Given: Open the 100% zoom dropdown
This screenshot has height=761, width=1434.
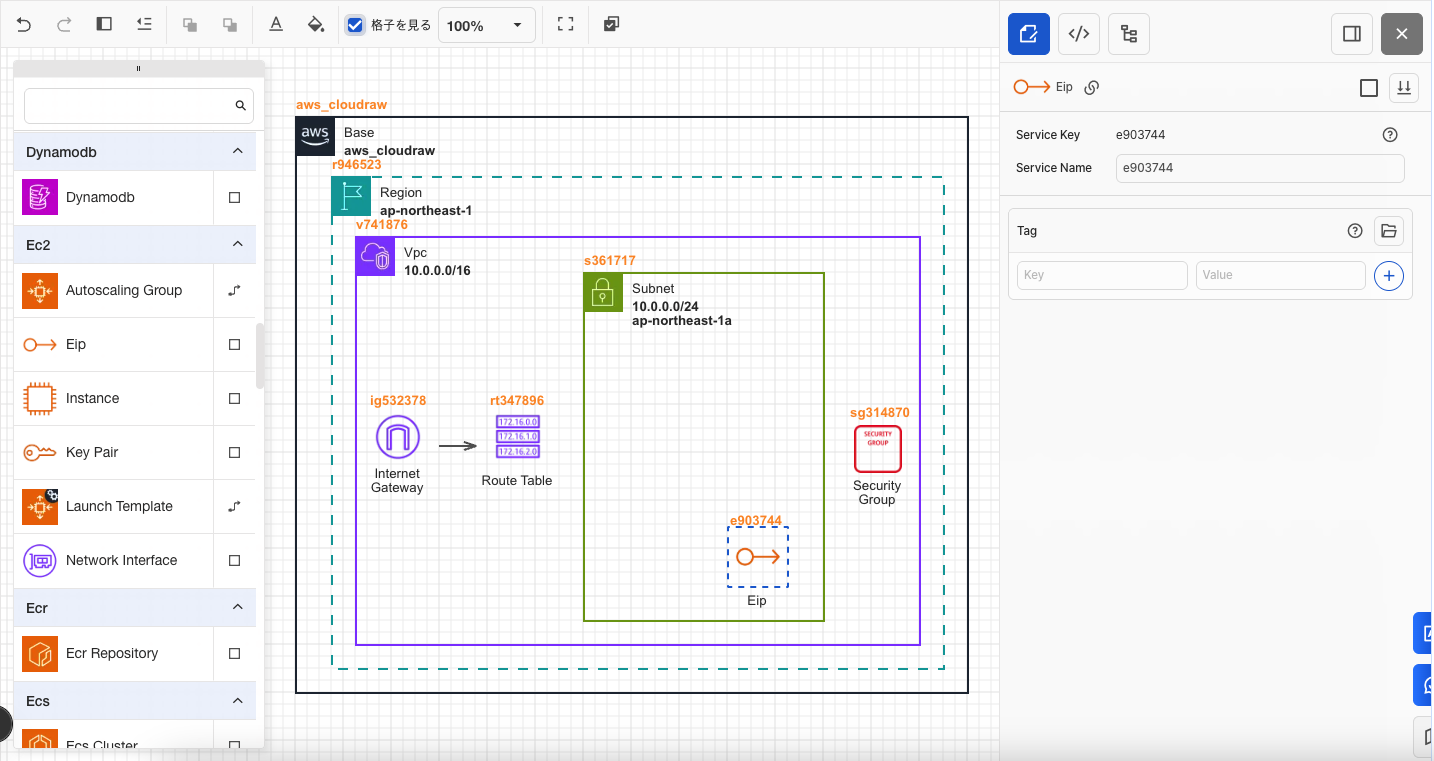Looking at the screenshot, I should tap(486, 25).
